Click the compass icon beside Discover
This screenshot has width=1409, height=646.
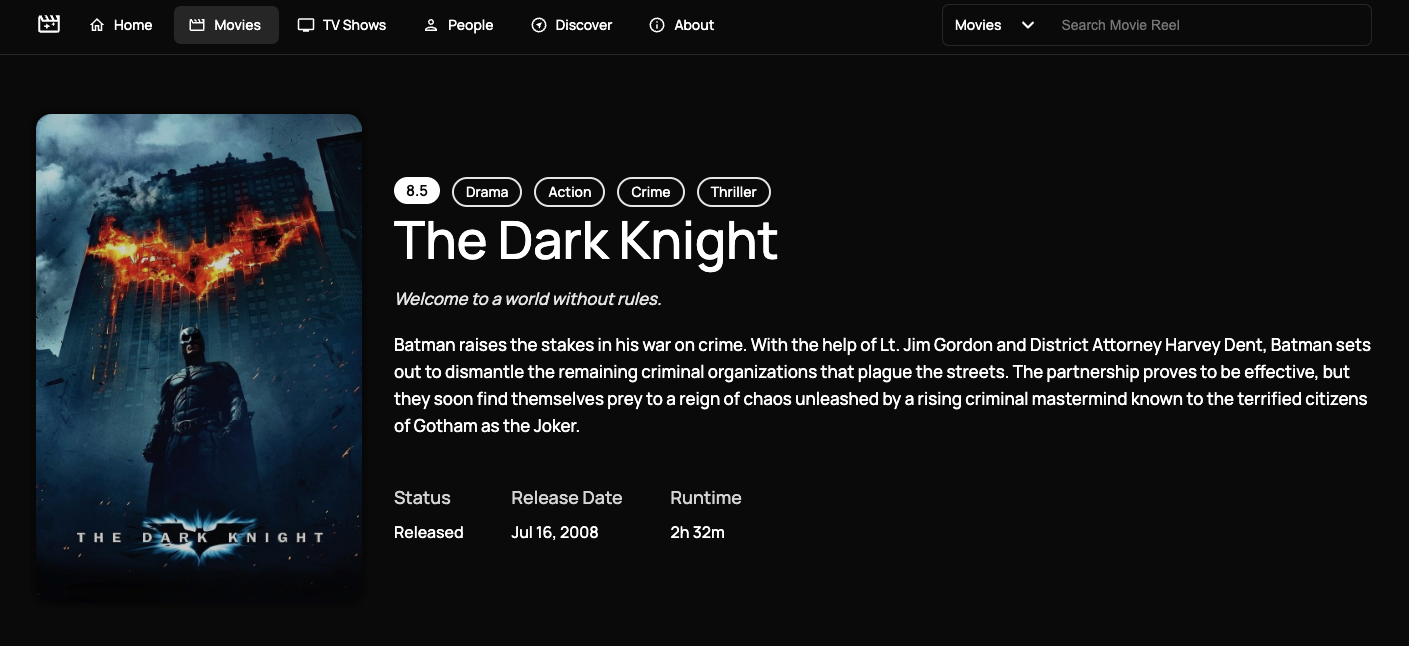pos(539,25)
